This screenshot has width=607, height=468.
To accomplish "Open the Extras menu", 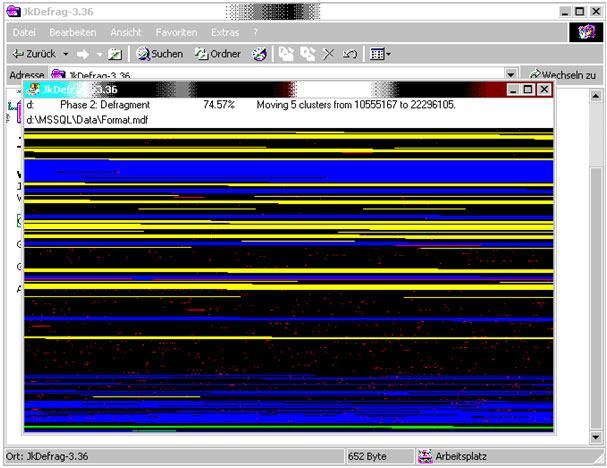I will point(225,33).
